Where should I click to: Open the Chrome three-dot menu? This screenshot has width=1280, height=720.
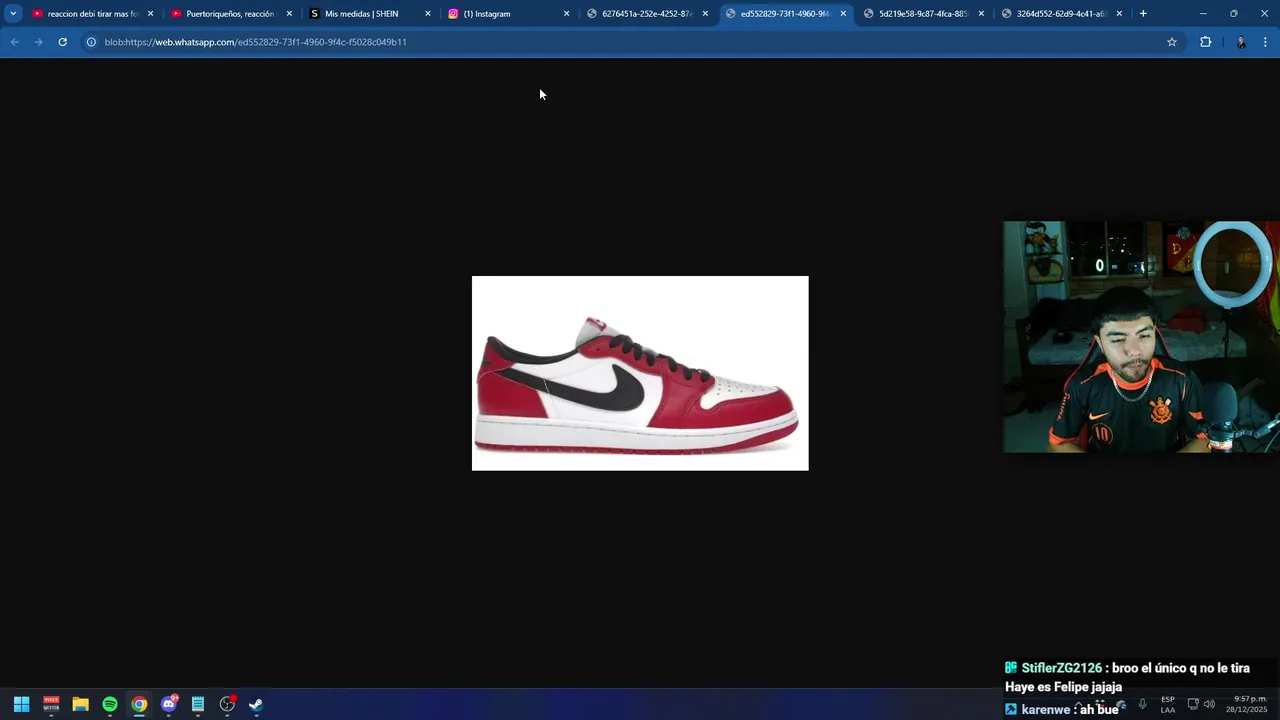tap(1265, 42)
